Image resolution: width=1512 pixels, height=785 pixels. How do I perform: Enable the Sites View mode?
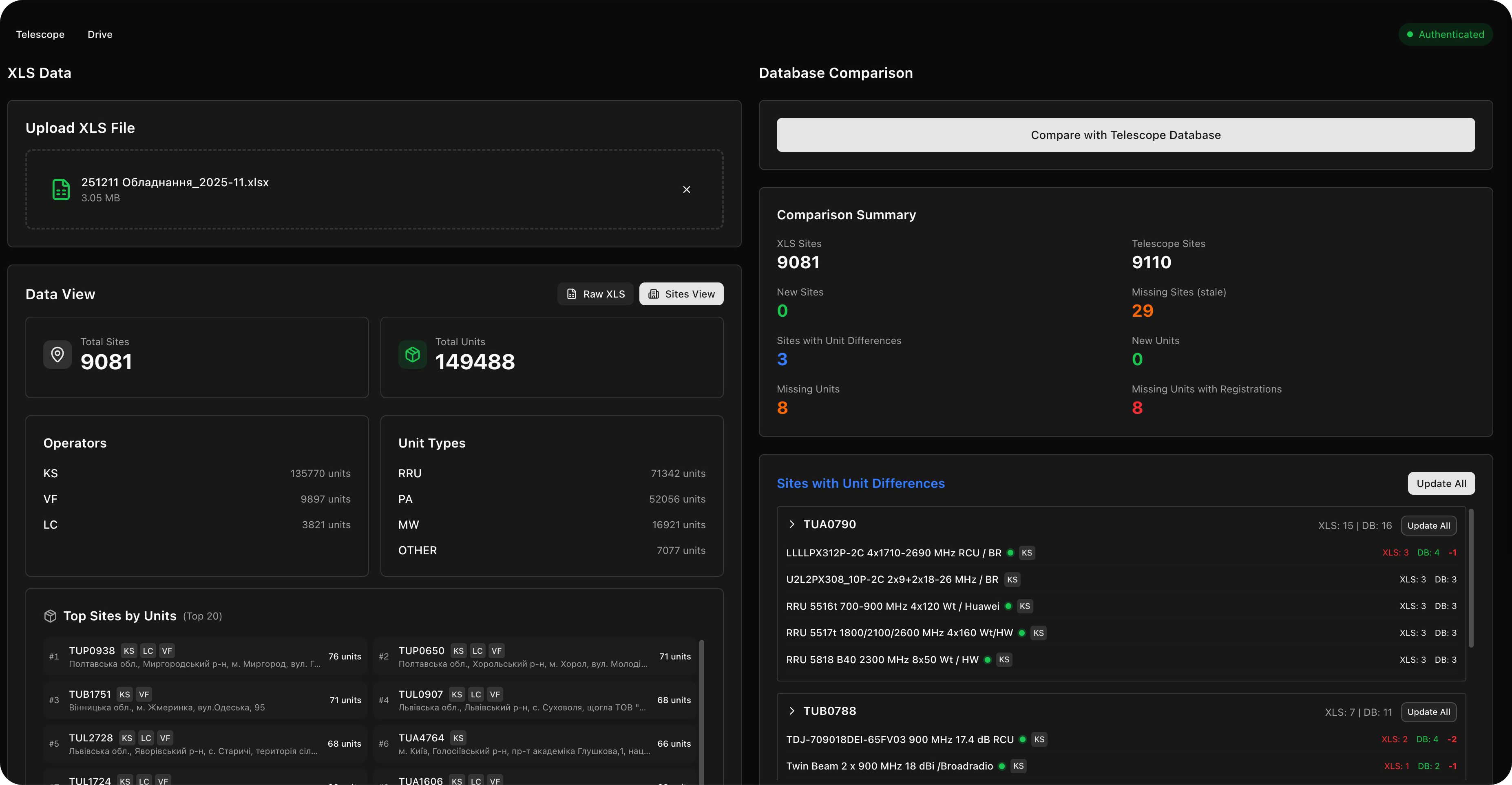(681, 293)
